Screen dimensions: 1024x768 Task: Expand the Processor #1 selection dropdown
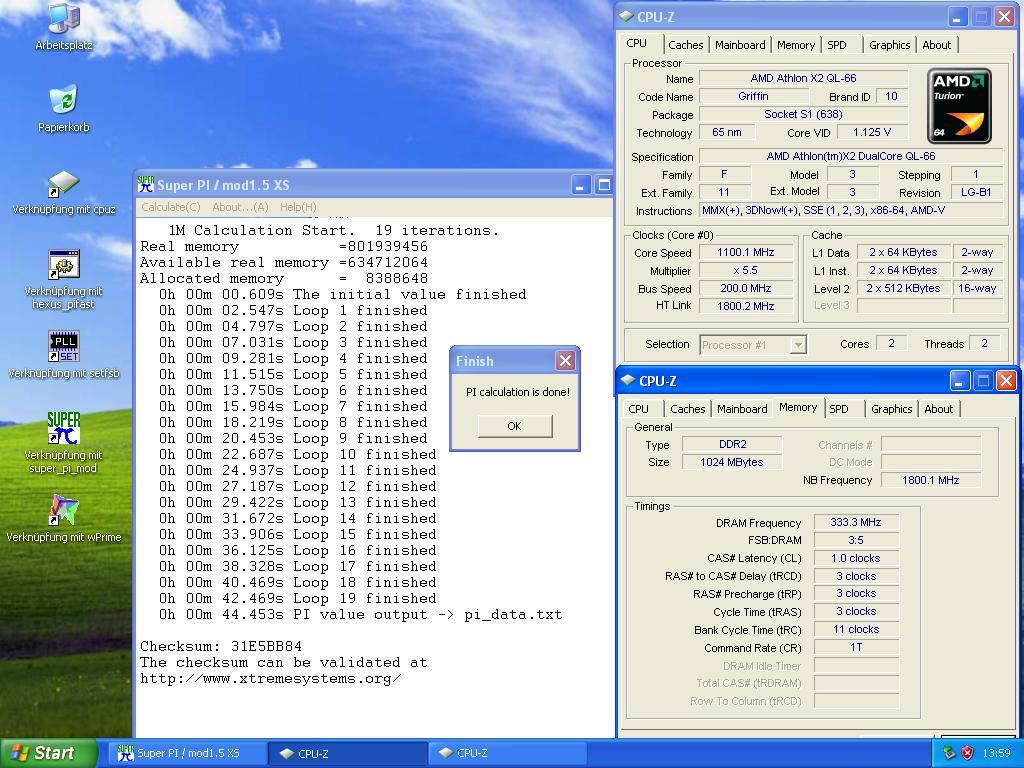(x=797, y=344)
